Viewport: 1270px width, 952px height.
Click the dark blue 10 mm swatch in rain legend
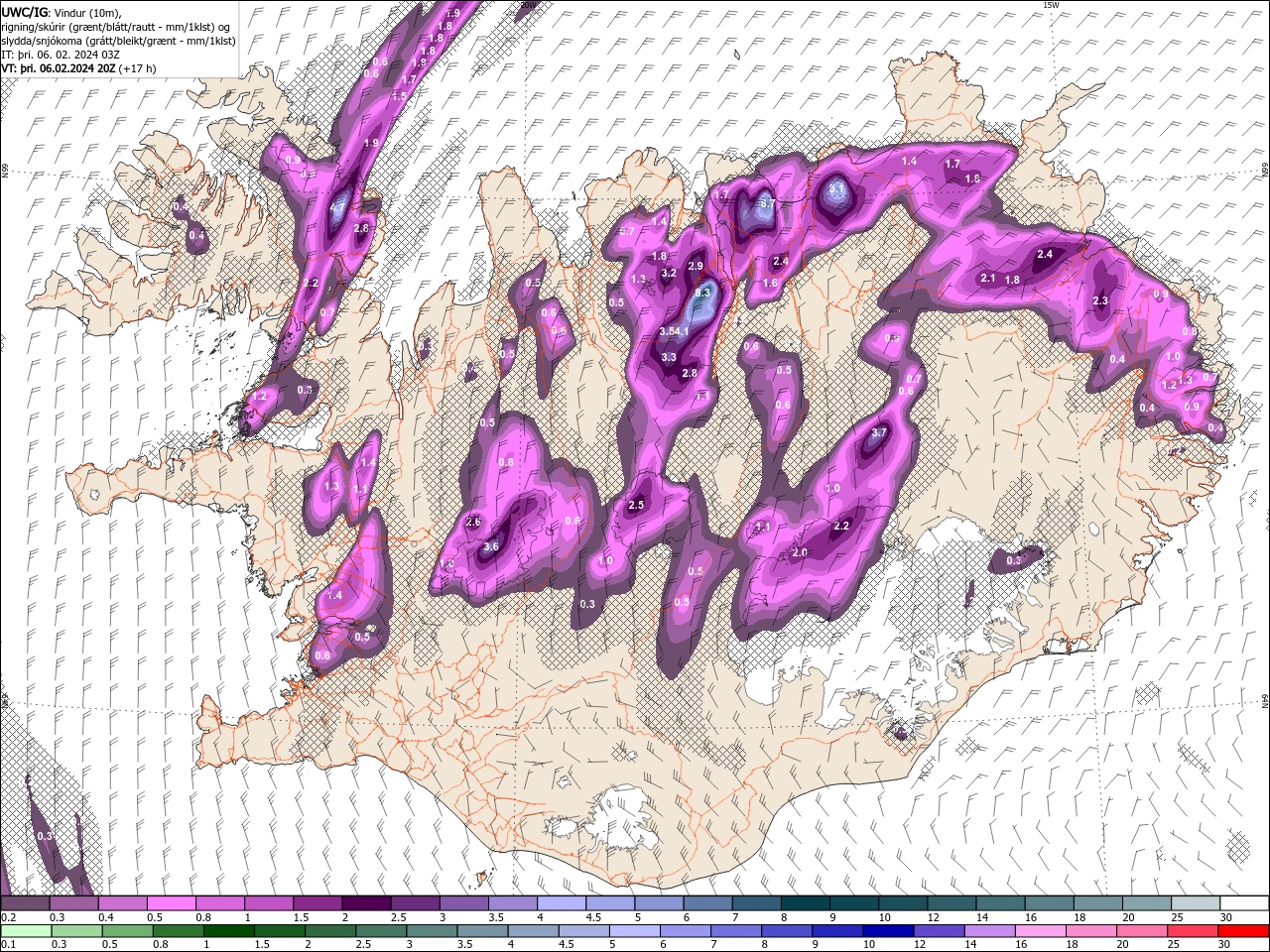point(887,931)
